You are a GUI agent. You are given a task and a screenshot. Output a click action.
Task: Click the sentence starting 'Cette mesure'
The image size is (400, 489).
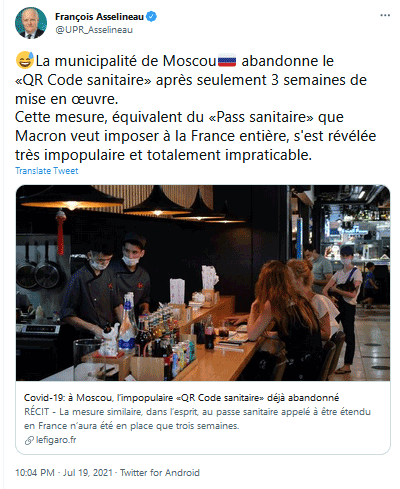tap(196, 136)
